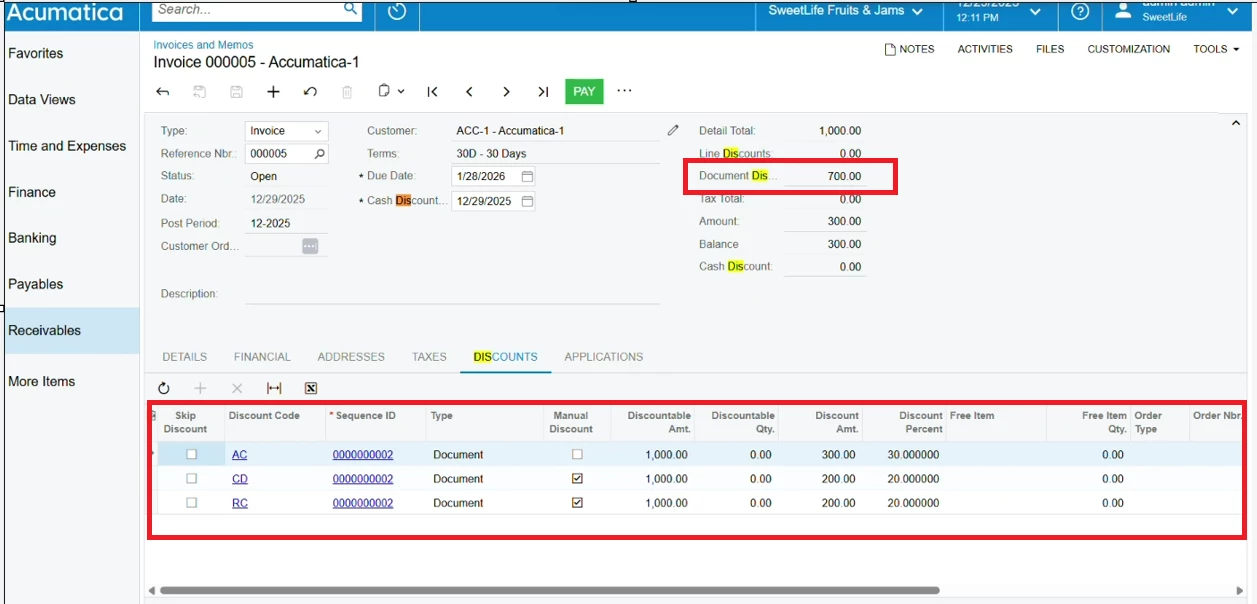Go to the last record
The height and width of the screenshot is (604, 1257).
(x=543, y=91)
